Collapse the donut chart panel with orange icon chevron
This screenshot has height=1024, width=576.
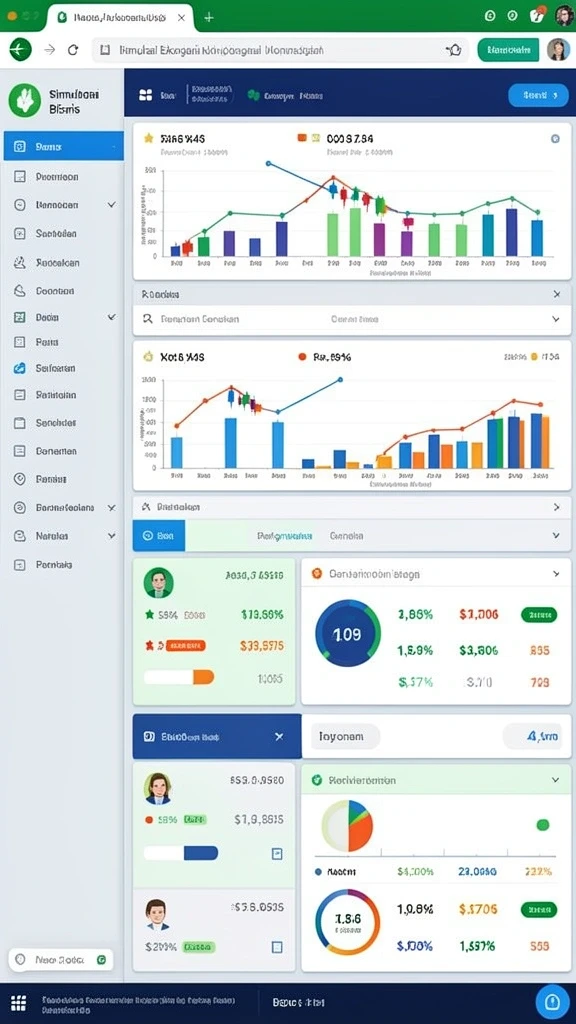click(556, 573)
